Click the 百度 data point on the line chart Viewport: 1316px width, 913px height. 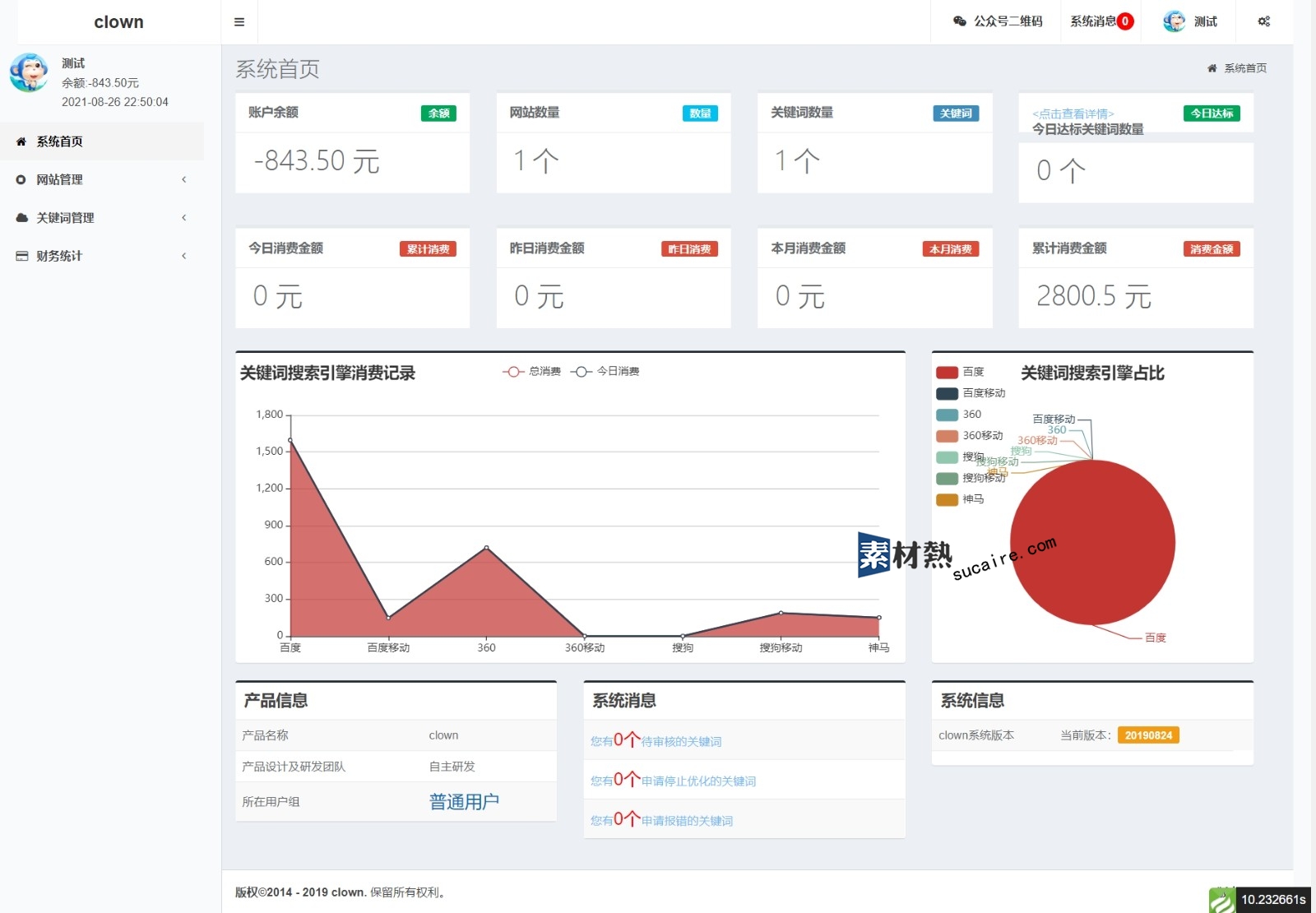click(290, 440)
